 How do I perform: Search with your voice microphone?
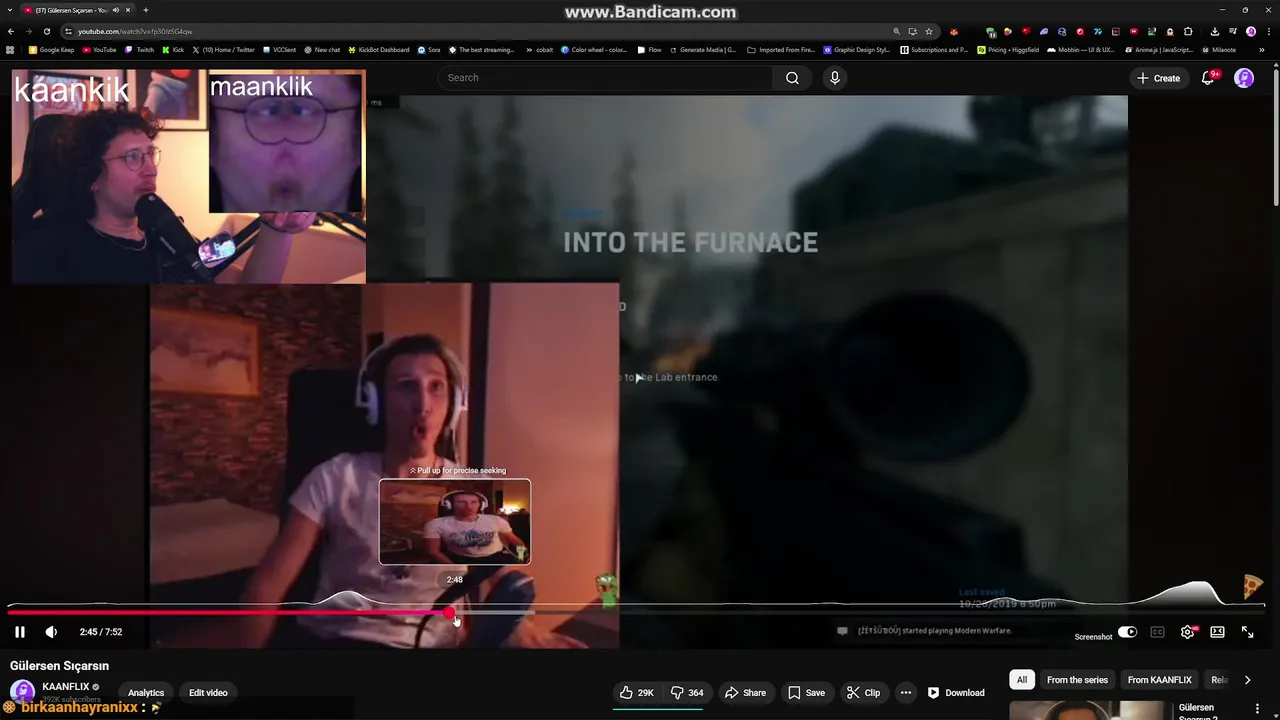coord(835,78)
